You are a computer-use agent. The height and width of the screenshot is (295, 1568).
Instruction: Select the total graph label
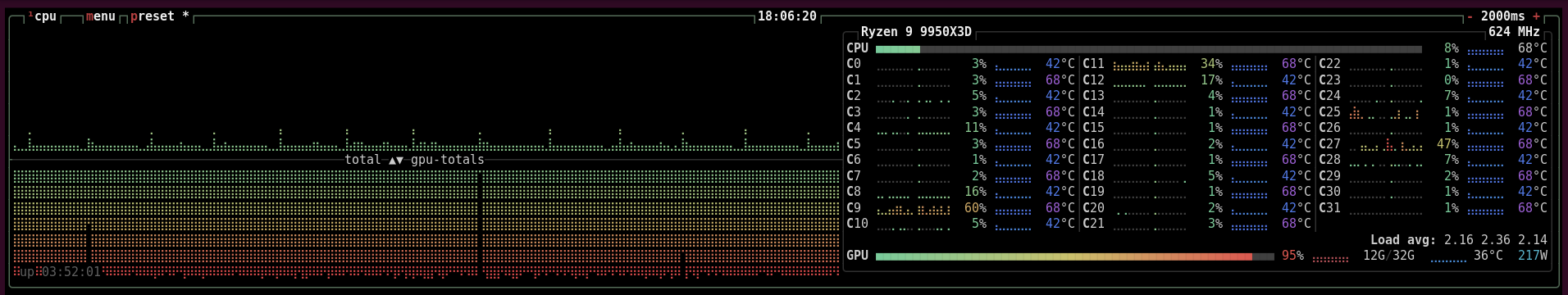point(362,160)
